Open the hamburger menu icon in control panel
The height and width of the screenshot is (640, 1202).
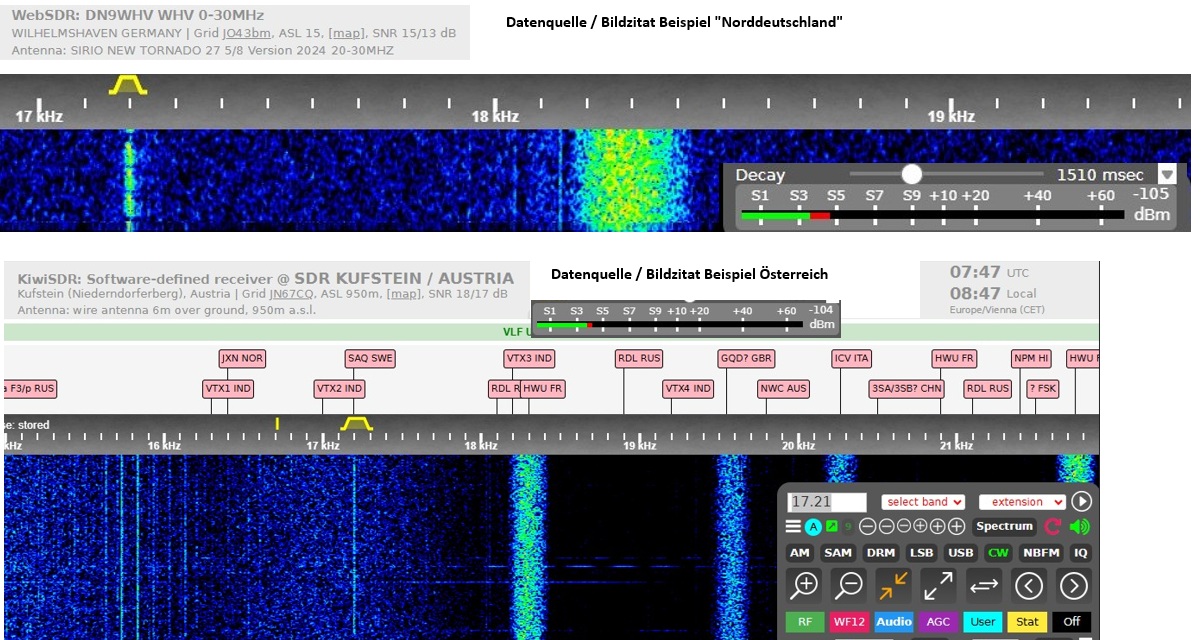click(793, 527)
